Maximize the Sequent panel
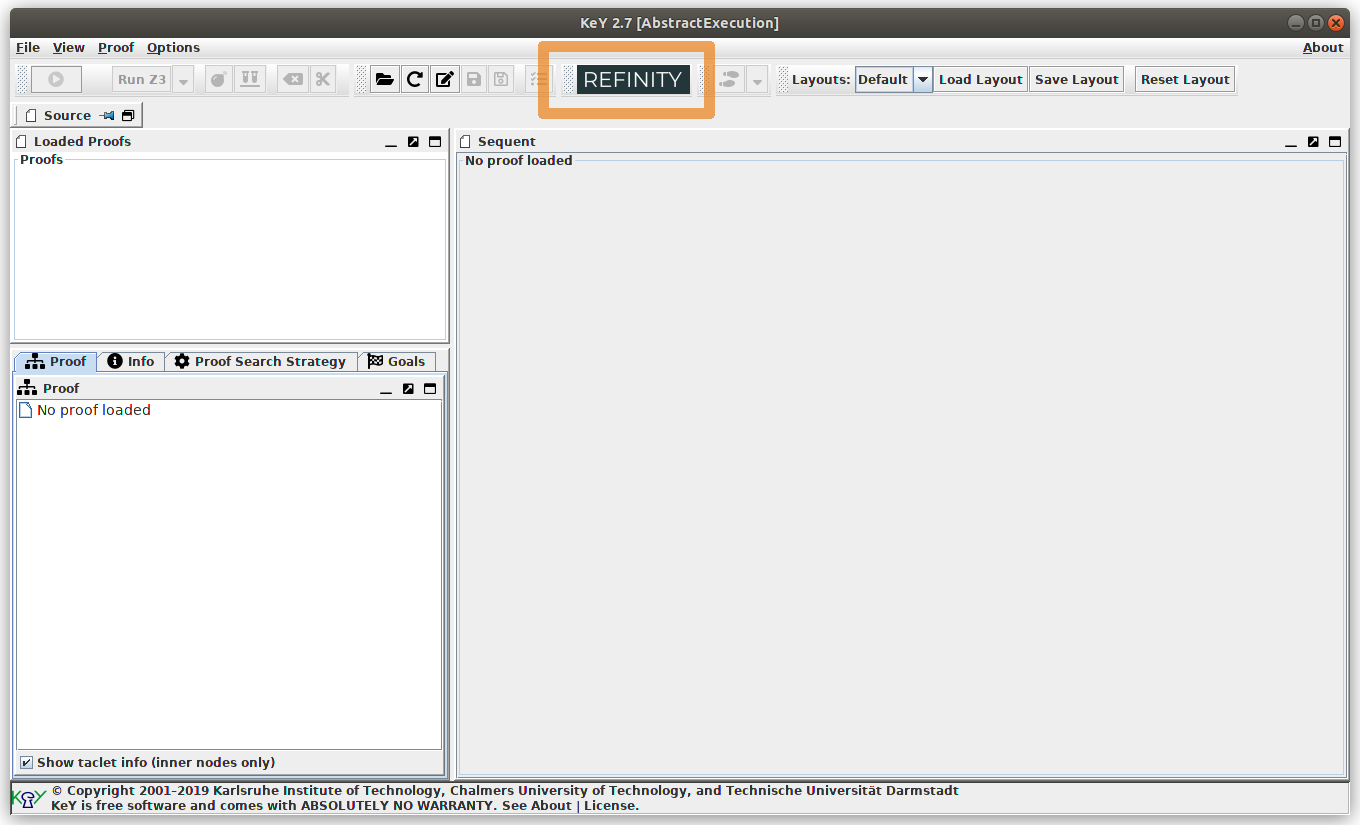 point(1335,142)
